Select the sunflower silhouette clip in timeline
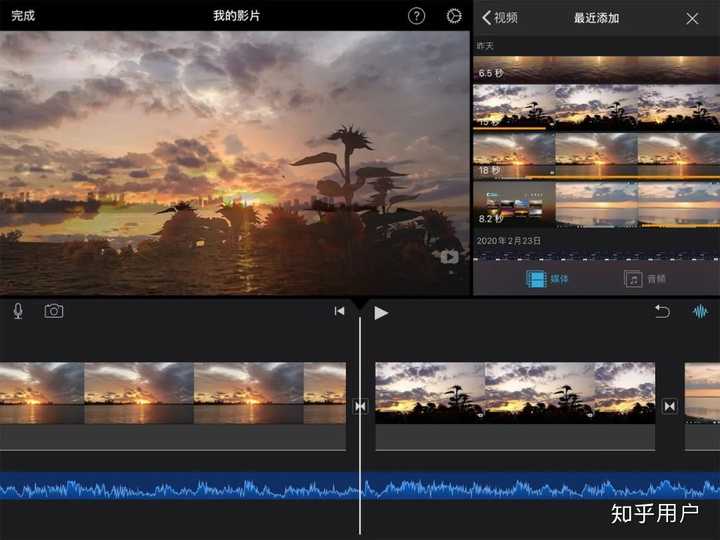 [x=515, y=406]
